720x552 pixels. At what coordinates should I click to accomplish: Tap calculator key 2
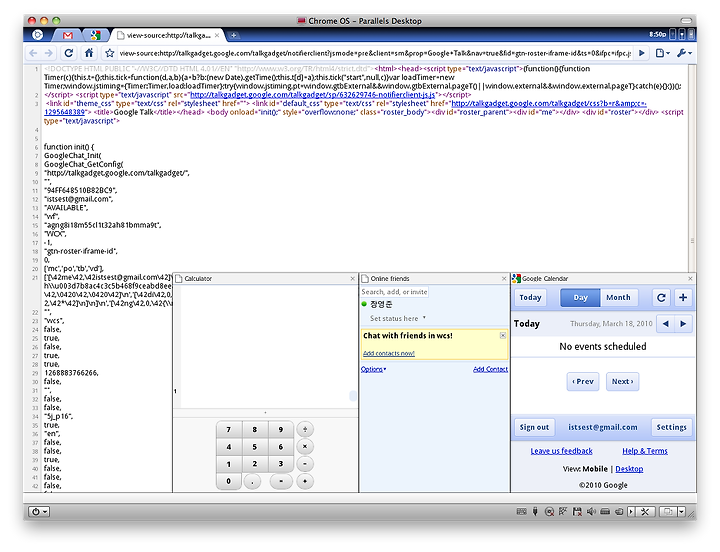point(255,464)
